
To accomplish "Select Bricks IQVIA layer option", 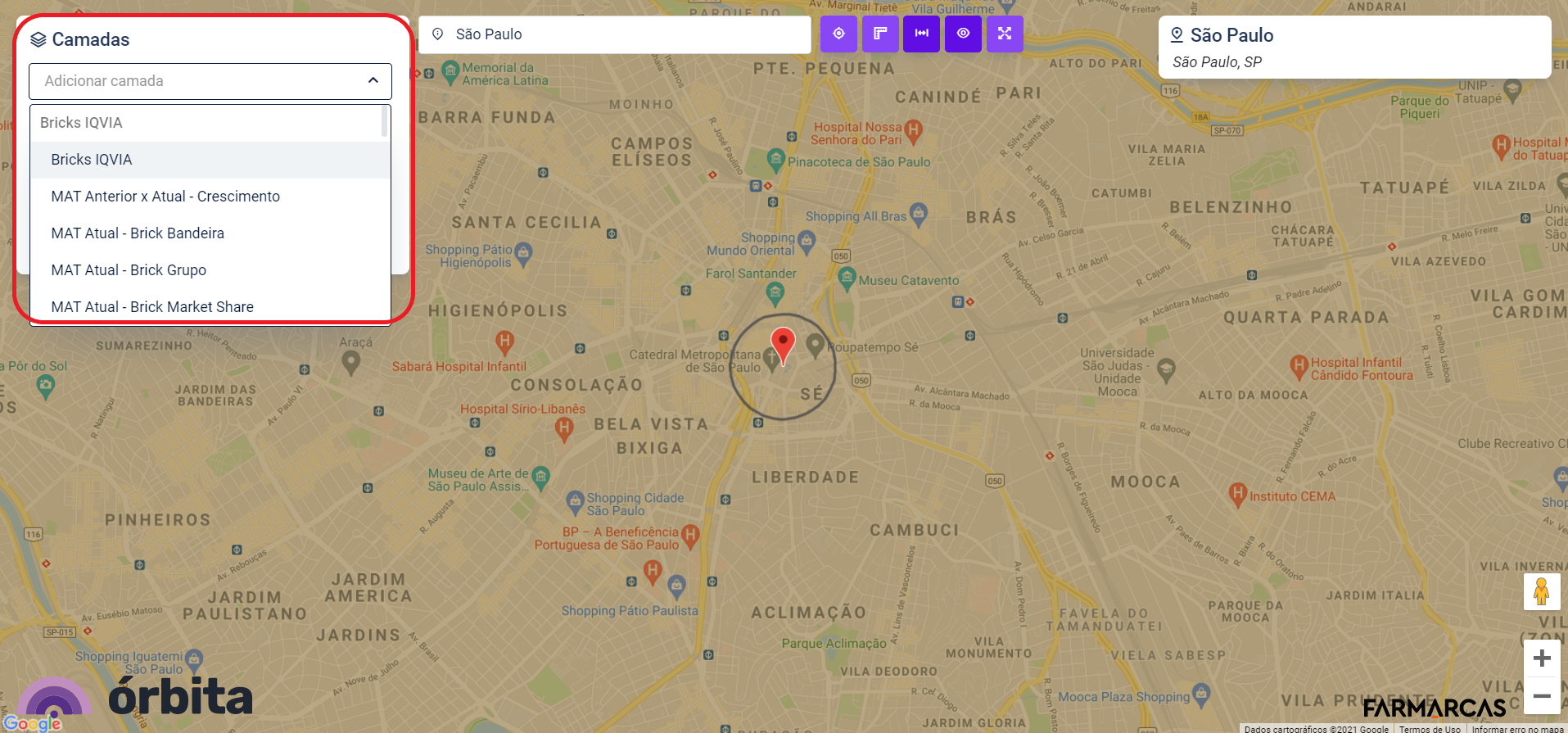I will click(92, 160).
